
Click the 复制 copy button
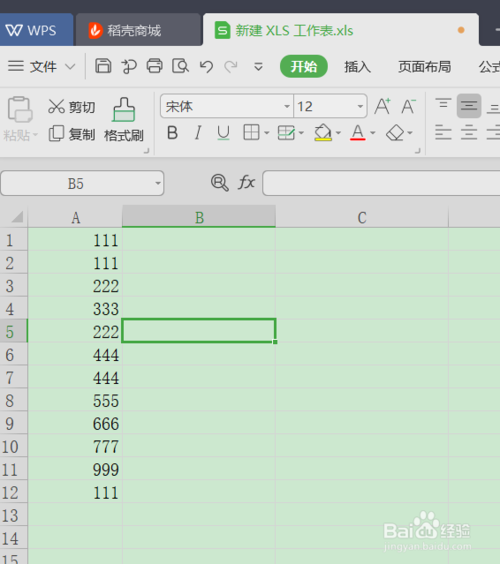point(72,134)
